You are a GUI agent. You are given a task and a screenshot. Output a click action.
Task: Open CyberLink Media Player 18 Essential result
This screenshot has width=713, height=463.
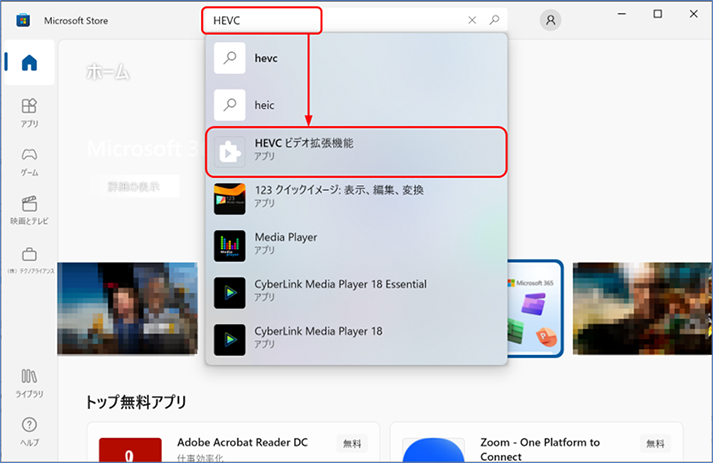[x=356, y=292]
